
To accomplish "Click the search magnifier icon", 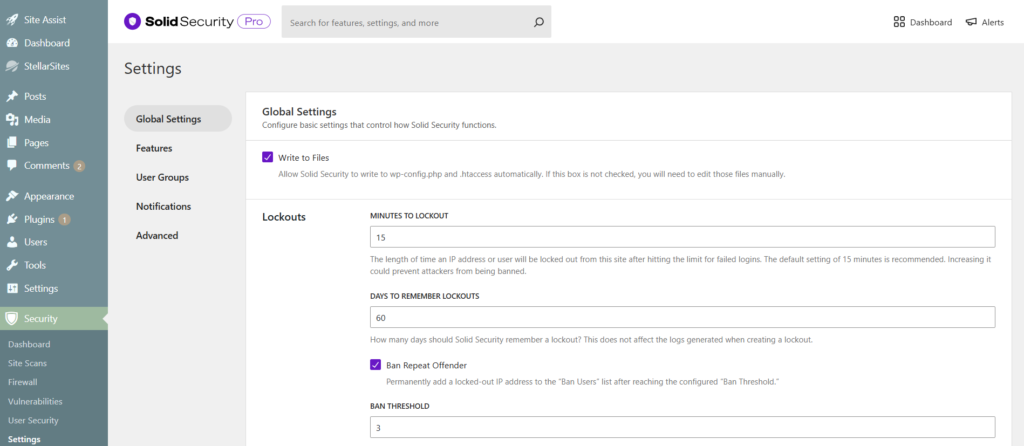I will tap(538, 22).
